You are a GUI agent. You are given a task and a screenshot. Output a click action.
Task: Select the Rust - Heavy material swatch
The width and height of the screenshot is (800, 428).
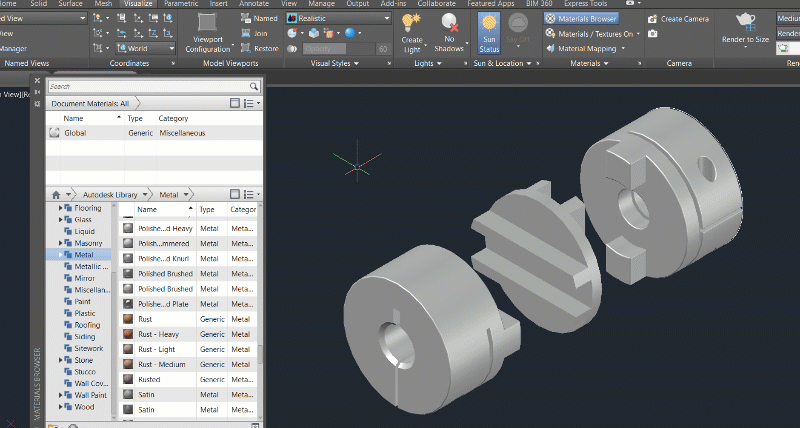click(129, 334)
